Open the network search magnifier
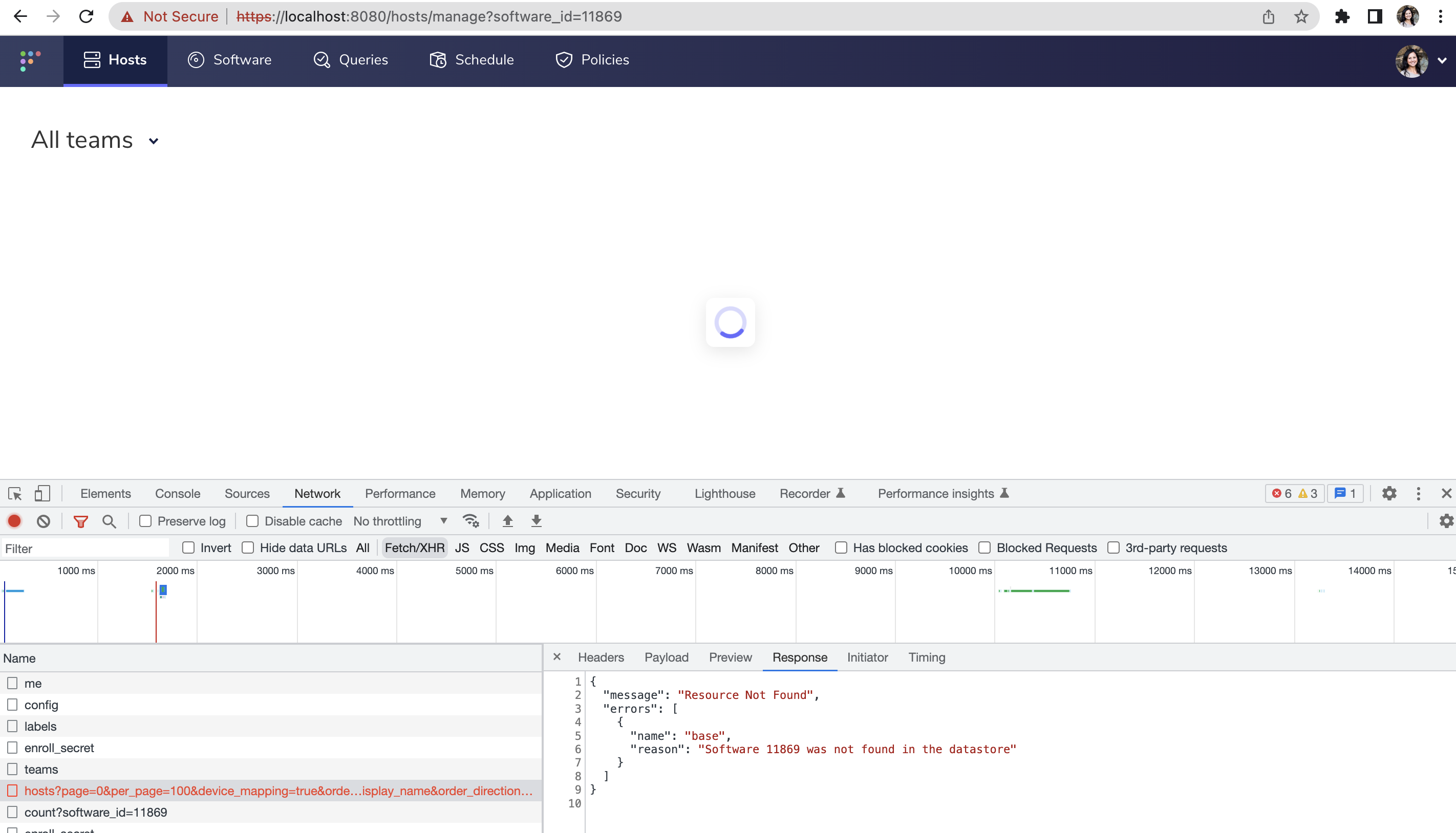The image size is (1456, 833). (109, 521)
